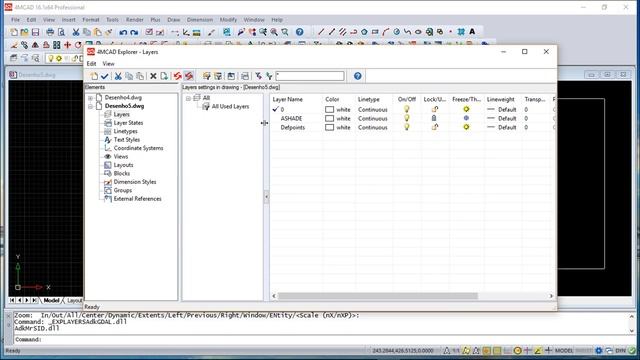Click color swatch for Defpoints layer
This screenshot has height=360, width=640.
[x=329, y=127]
